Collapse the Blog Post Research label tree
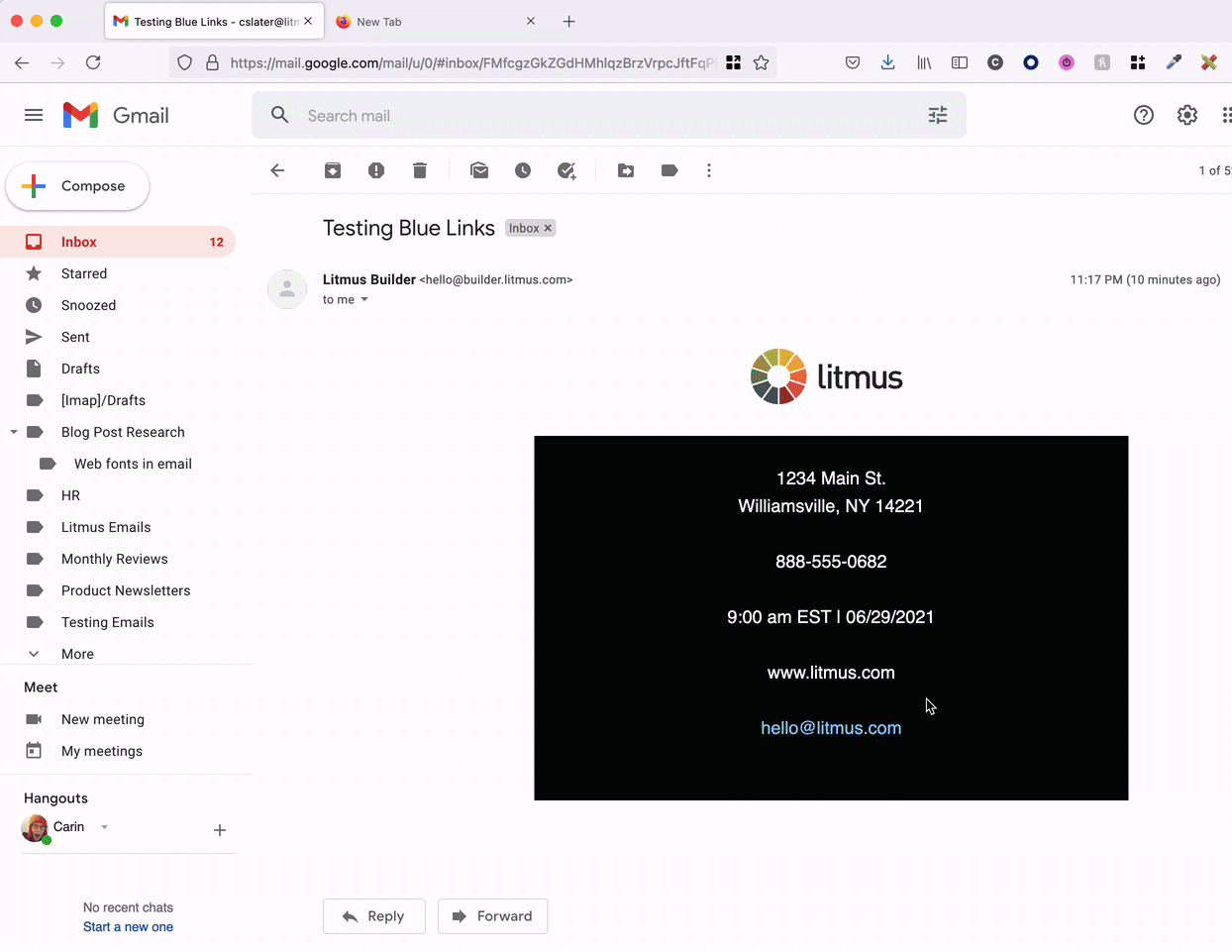 [x=14, y=432]
